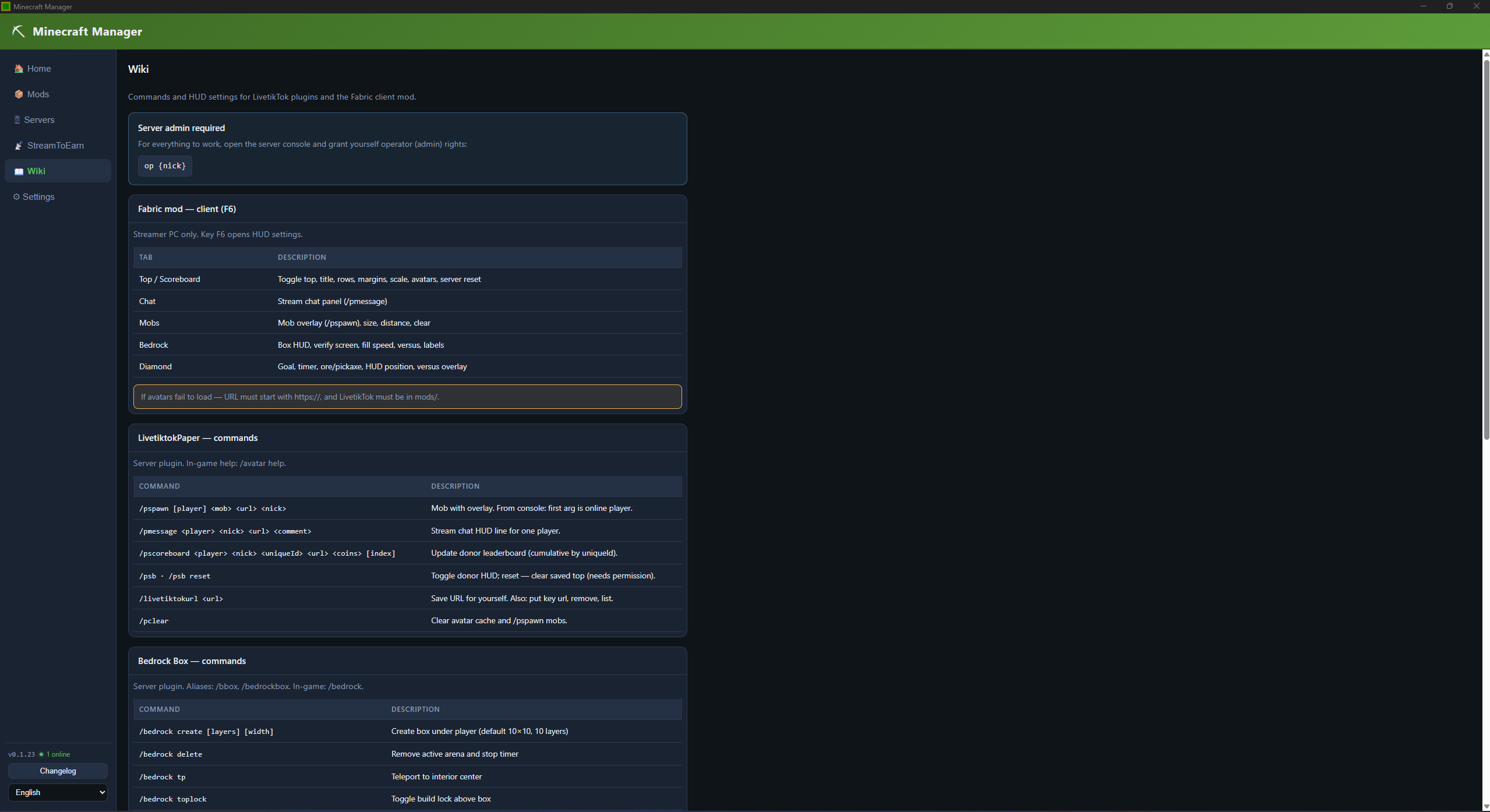Viewport: 1490px width, 812px height.
Task: Open the Settings page
Action: tap(58, 197)
